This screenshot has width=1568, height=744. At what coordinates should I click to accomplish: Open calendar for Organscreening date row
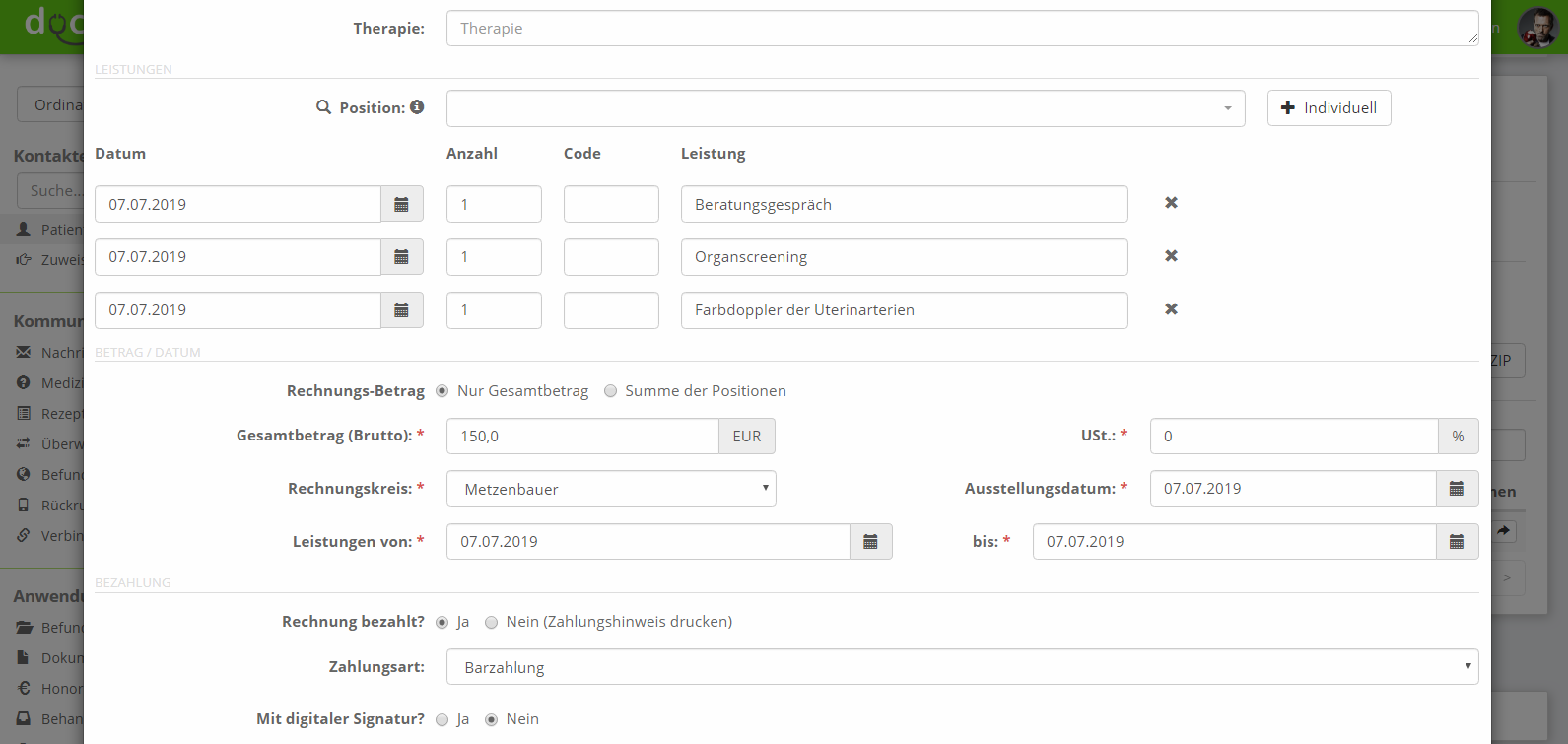(402, 257)
